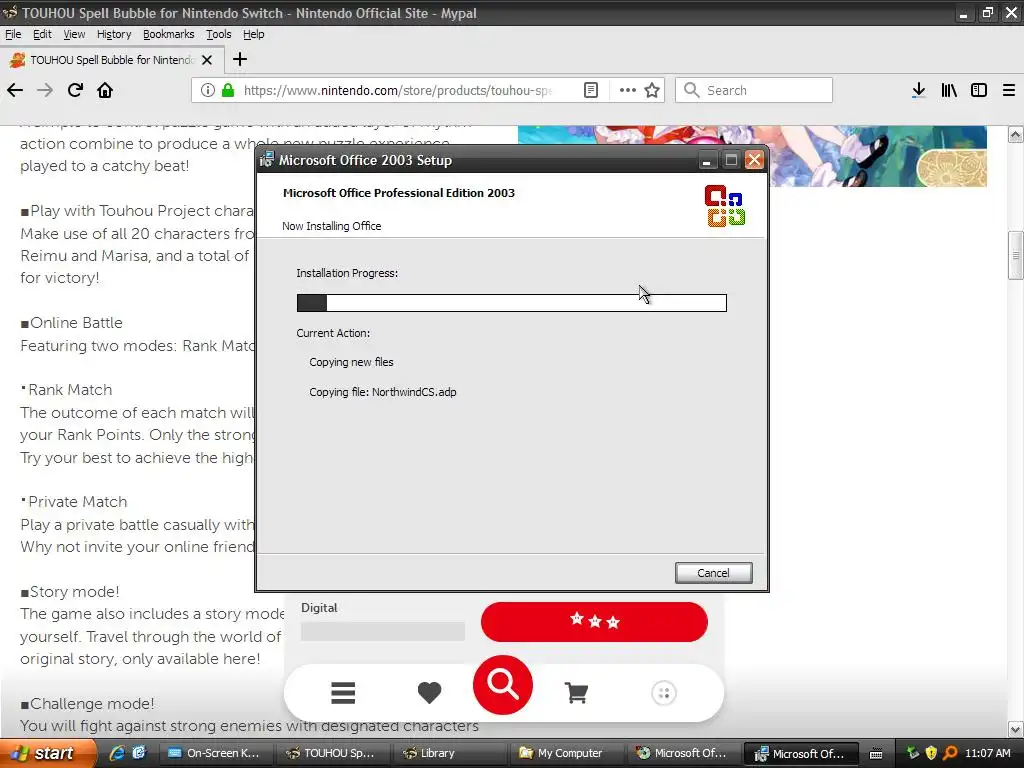
Task: Click the 'Rank Match' heading text
Action: 70,390
